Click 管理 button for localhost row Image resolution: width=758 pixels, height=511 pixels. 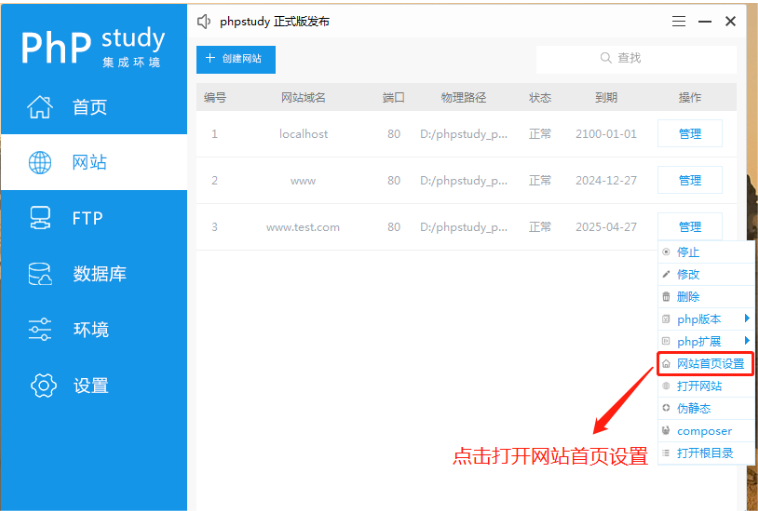(x=690, y=133)
